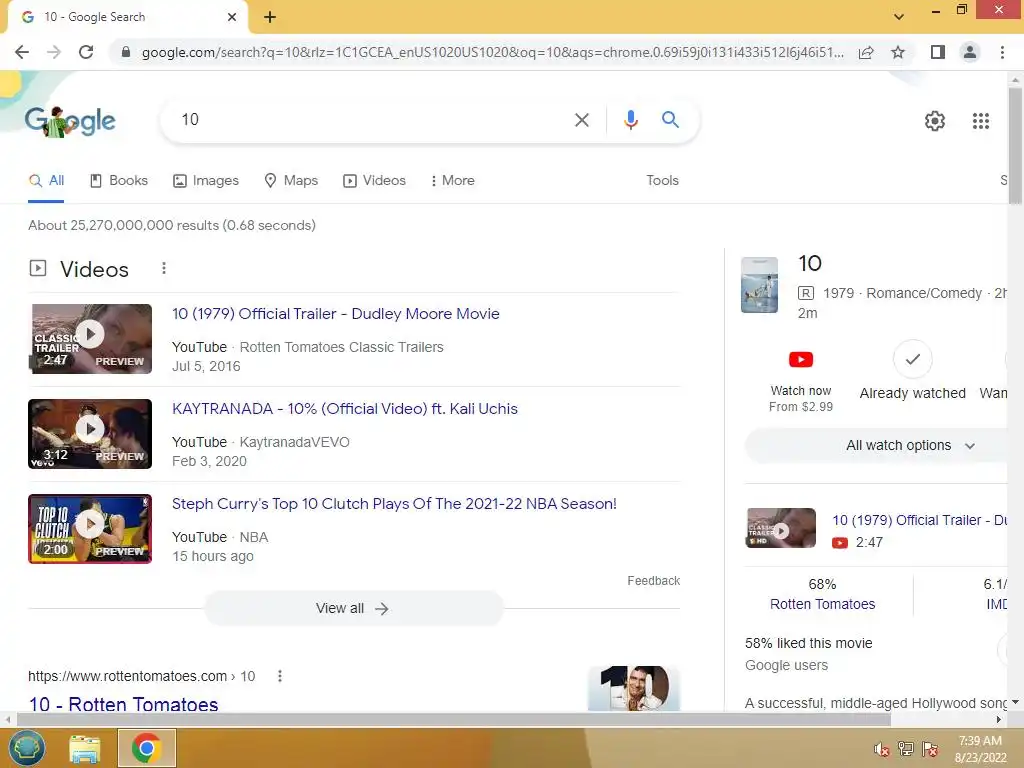Click the Google doodle logo

pos(70,121)
